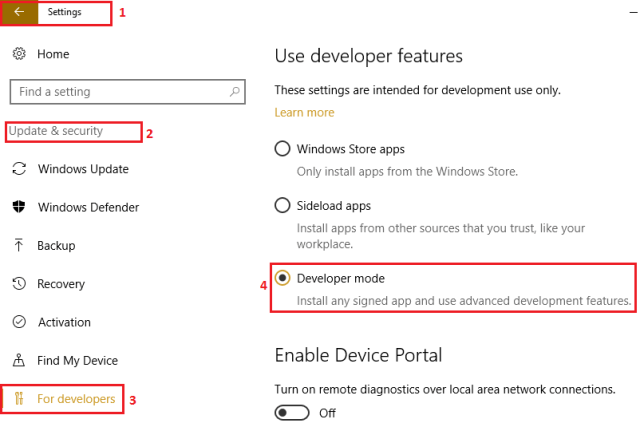Click the back arrow button
Viewport: 640px width, 423px height.
pyautogui.click(x=18, y=13)
